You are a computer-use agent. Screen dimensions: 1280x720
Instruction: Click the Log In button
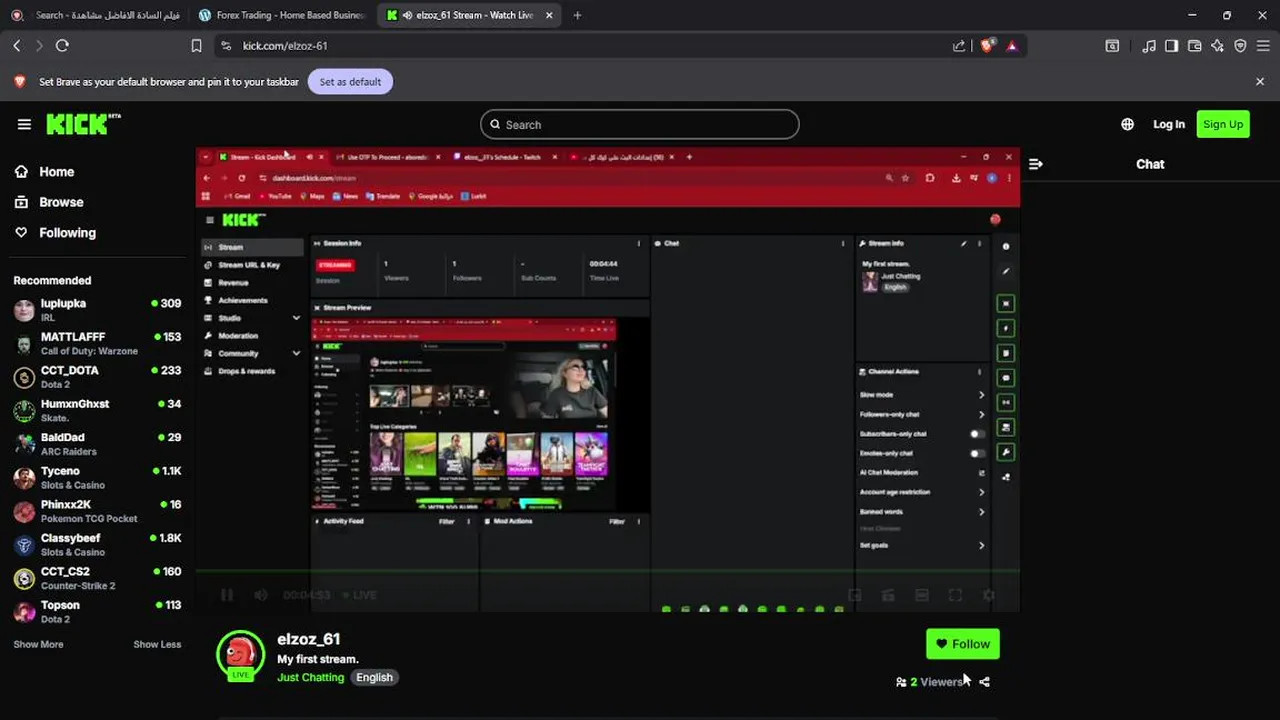(1168, 124)
